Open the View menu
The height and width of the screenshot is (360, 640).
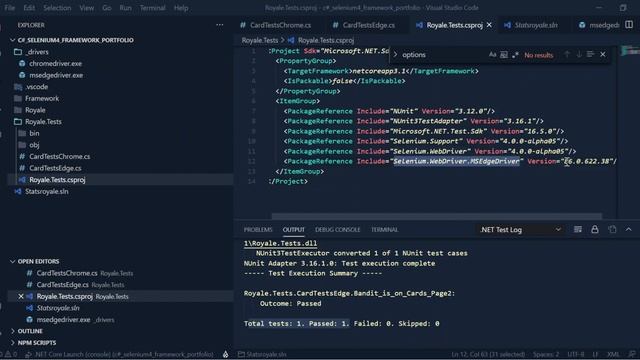[x=87, y=8]
